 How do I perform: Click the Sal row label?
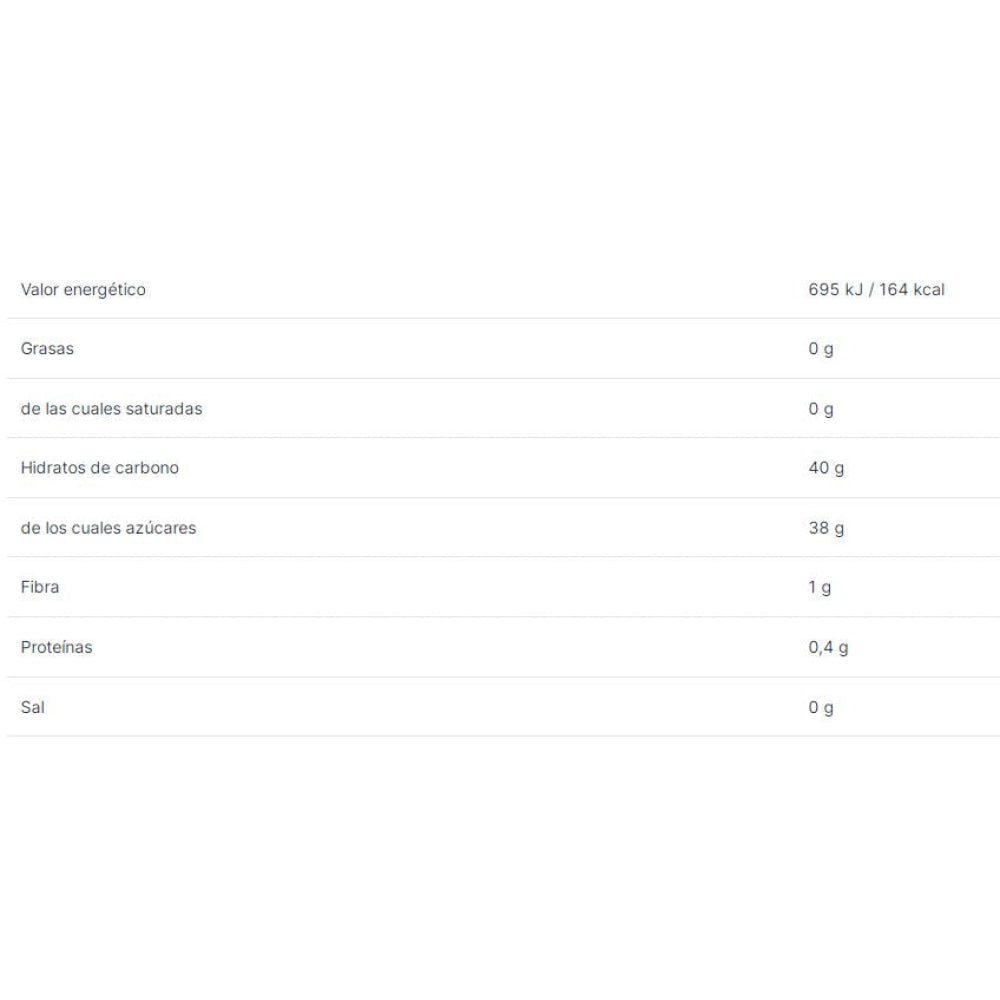pyautogui.click(x=33, y=707)
